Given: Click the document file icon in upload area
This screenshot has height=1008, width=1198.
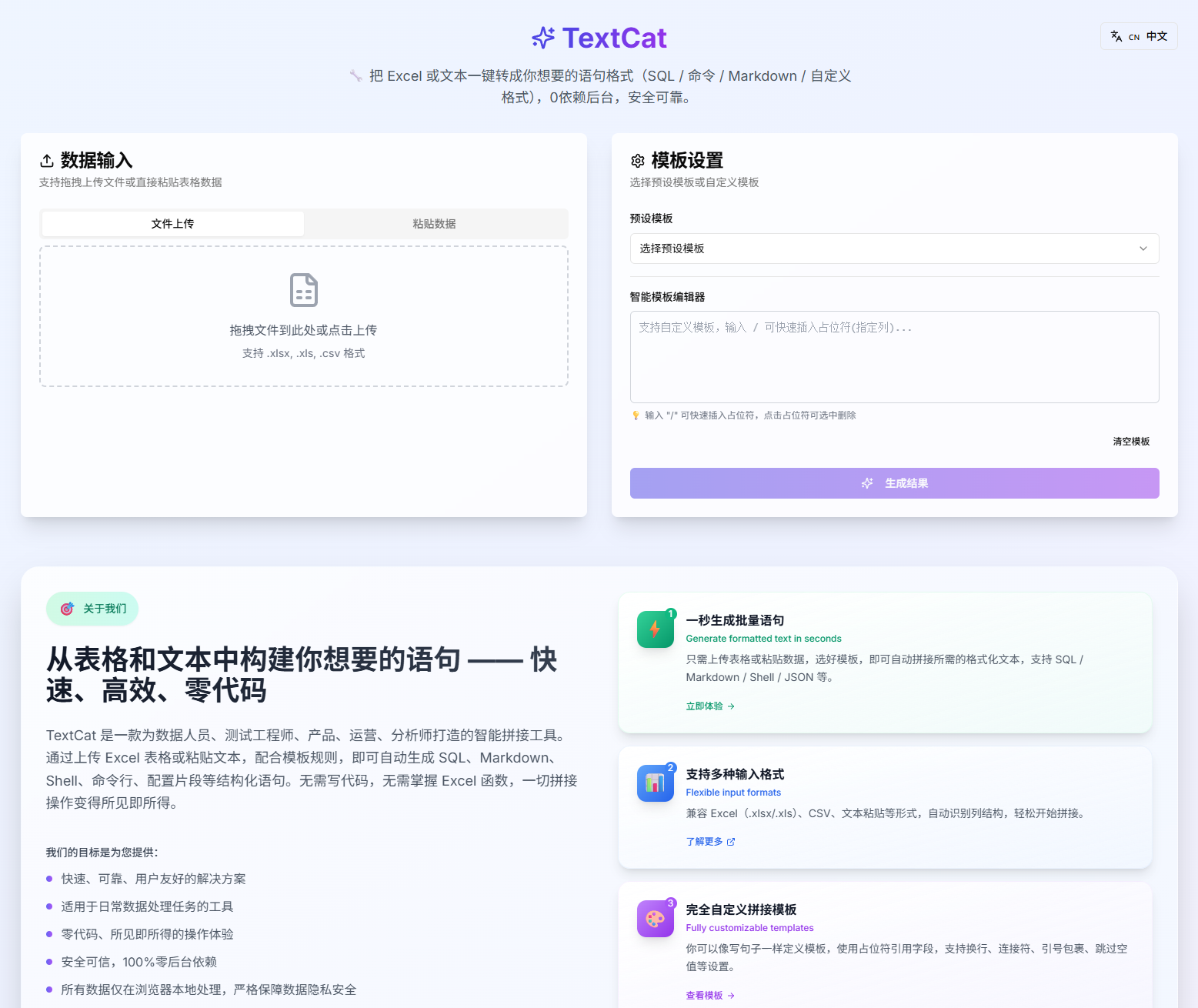Looking at the screenshot, I should click(304, 290).
